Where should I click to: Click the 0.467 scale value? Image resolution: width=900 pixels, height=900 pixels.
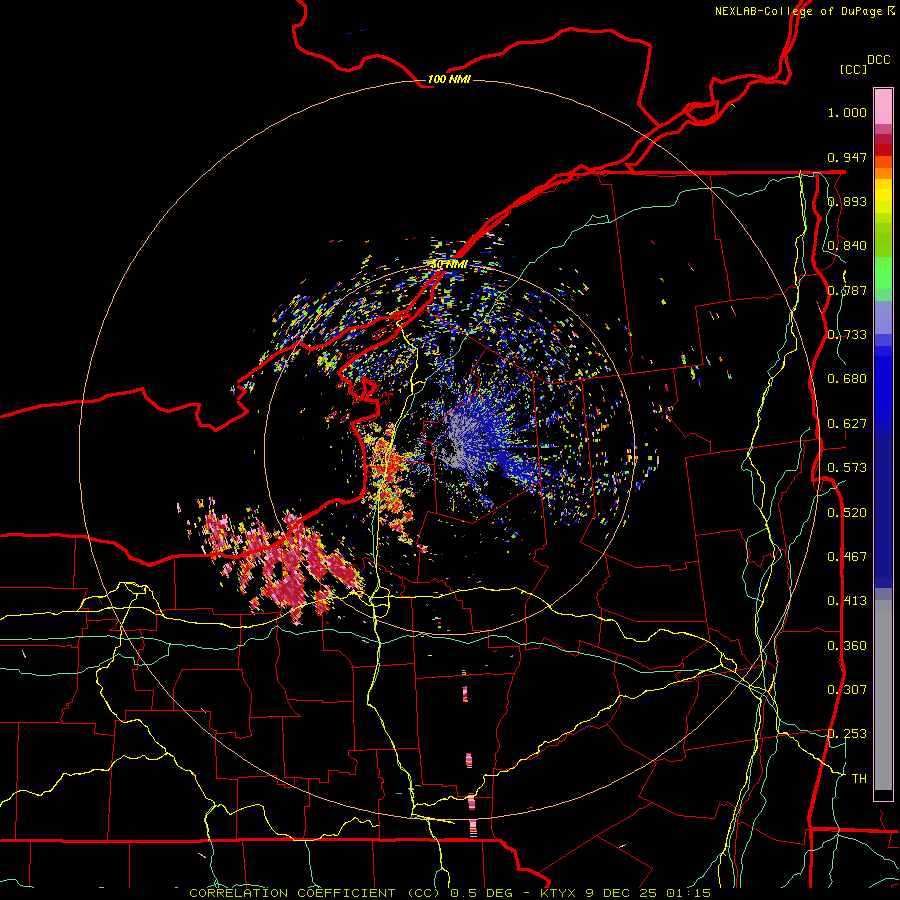[847, 557]
